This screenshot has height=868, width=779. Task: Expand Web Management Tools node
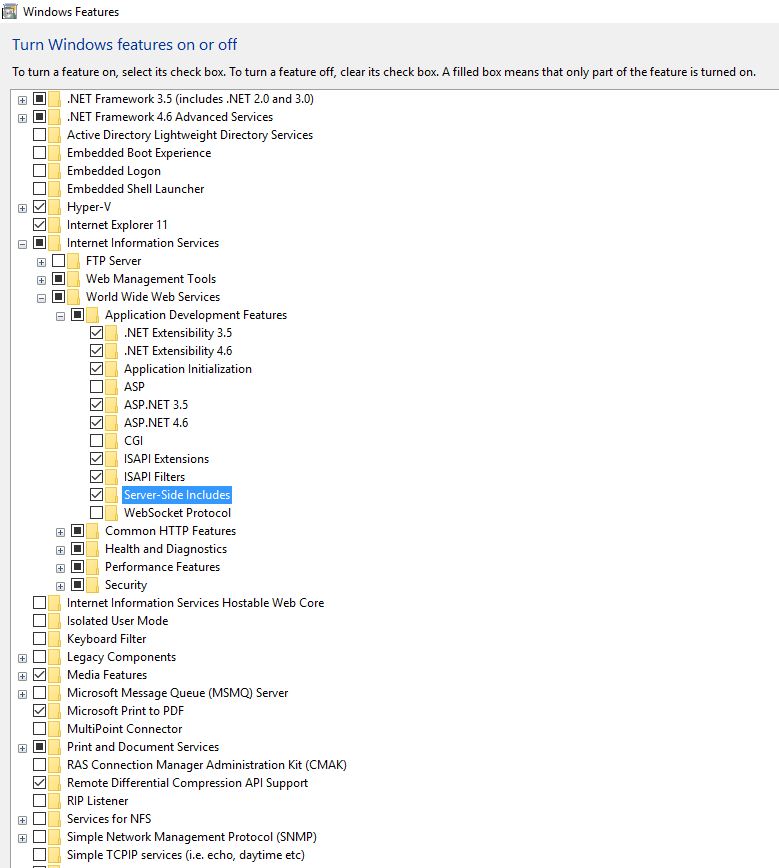click(x=42, y=281)
